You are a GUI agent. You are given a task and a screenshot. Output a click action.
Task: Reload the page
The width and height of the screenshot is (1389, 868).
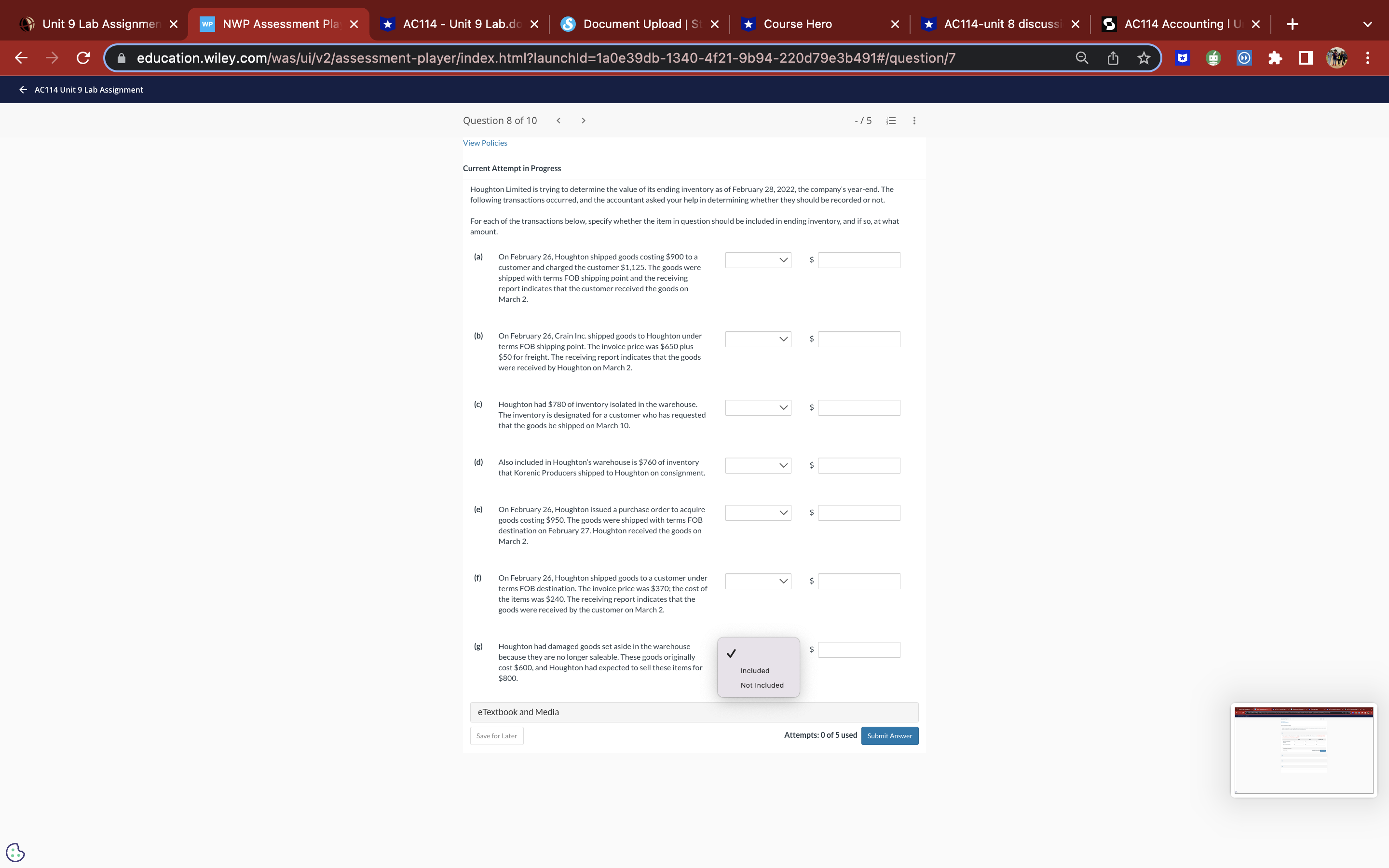click(83, 58)
